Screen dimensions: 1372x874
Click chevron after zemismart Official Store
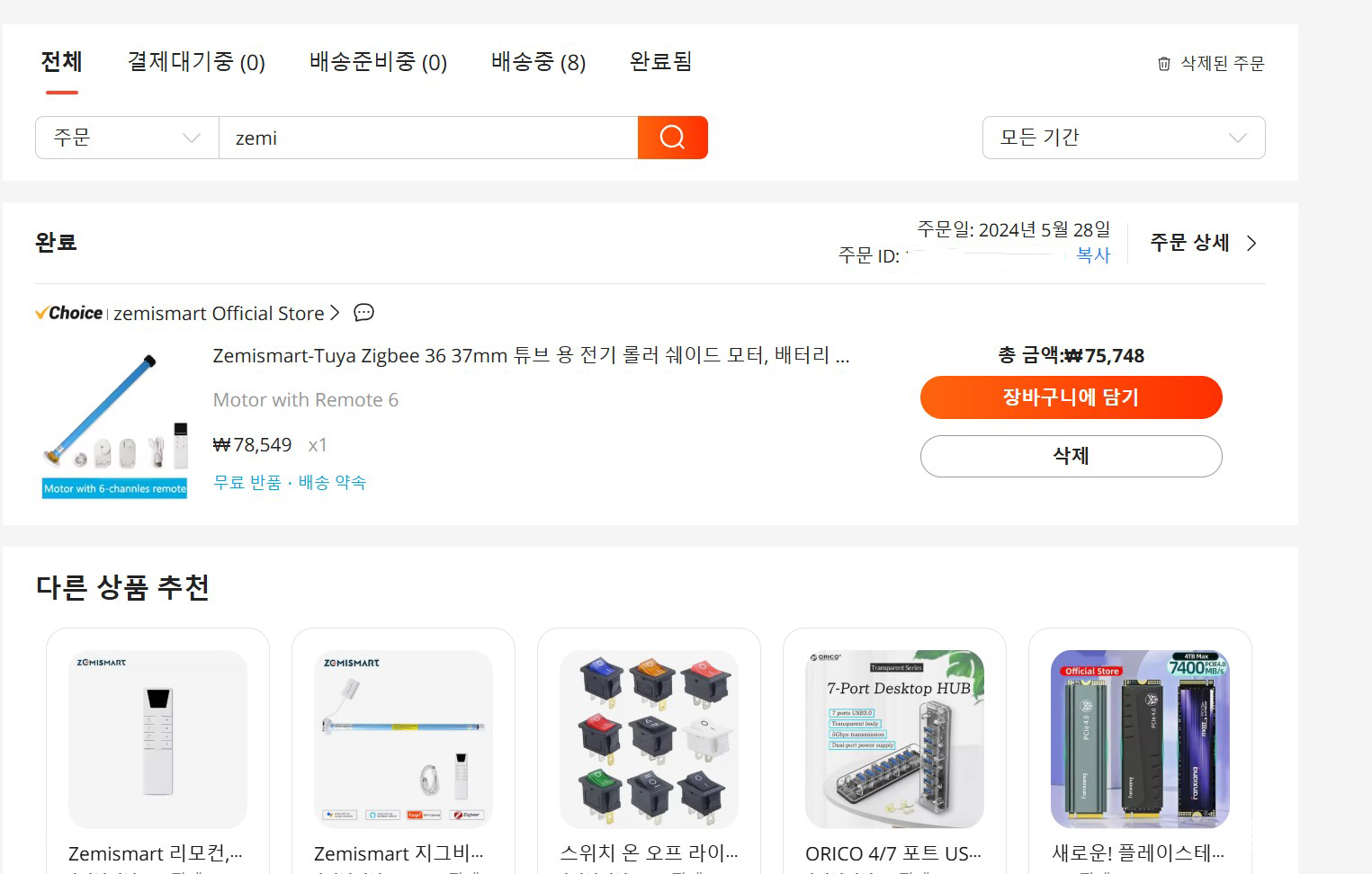pos(335,313)
